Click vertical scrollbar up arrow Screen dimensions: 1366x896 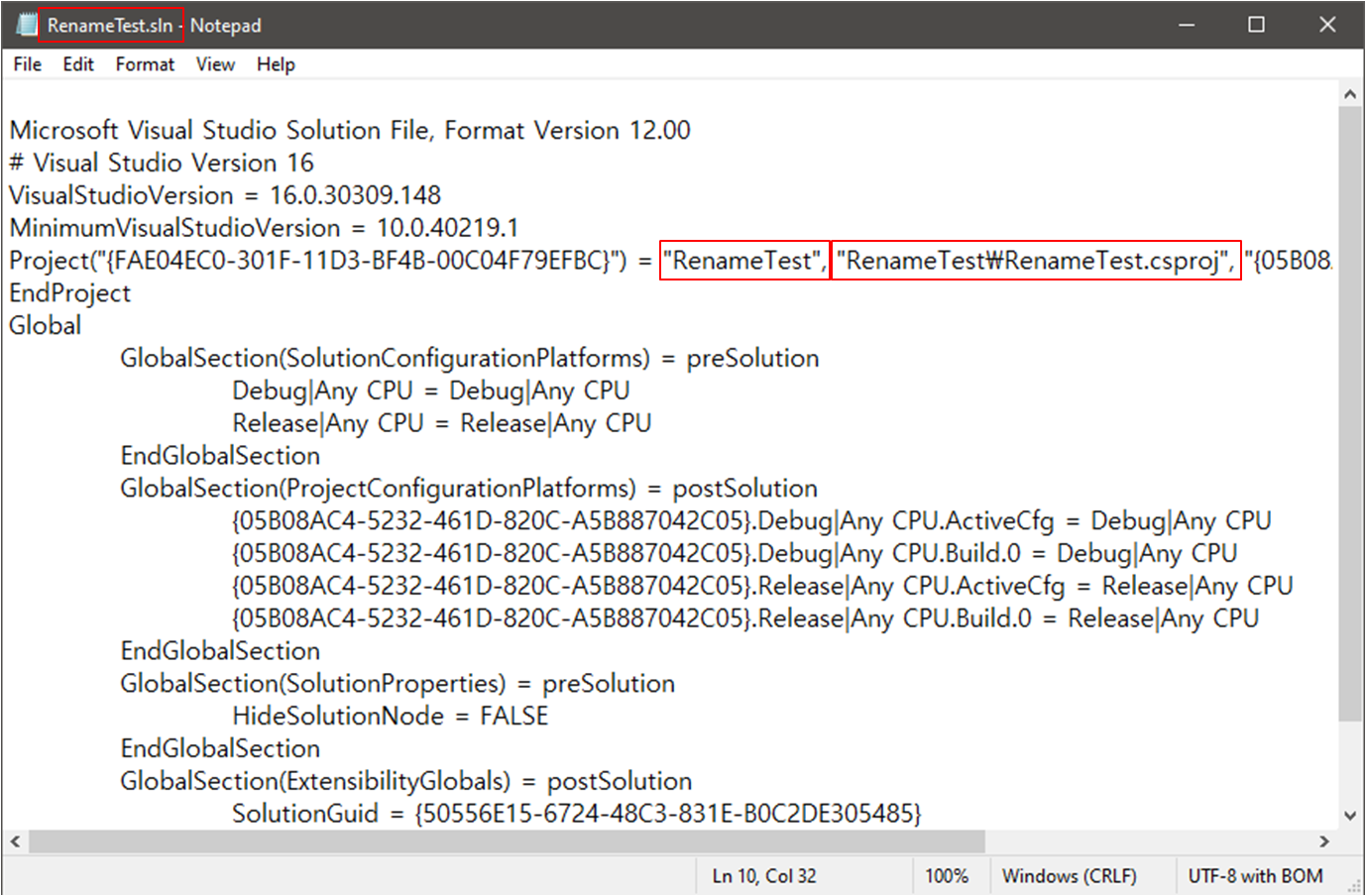click(1350, 94)
